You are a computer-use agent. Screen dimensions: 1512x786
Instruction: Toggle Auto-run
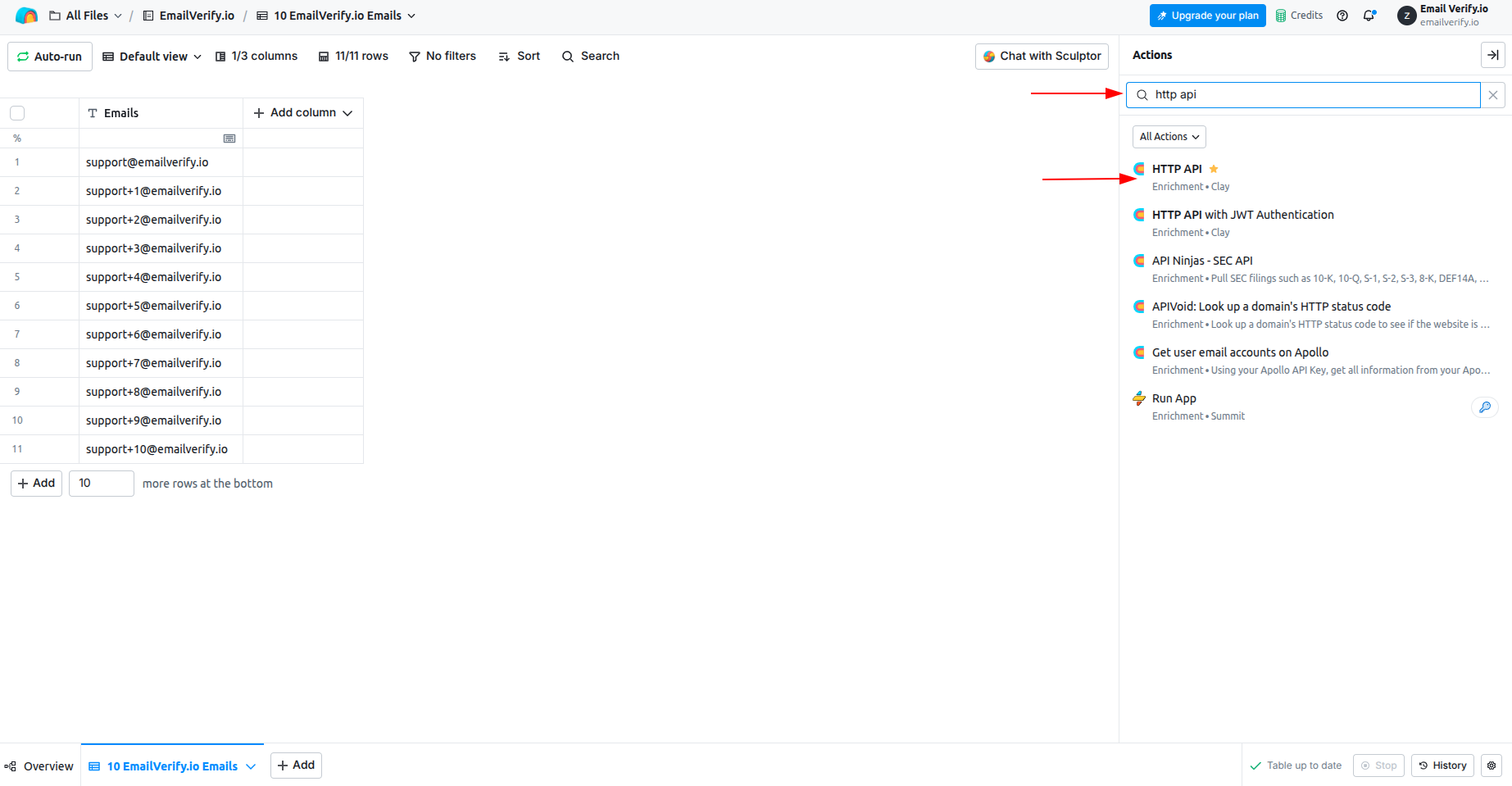point(50,57)
